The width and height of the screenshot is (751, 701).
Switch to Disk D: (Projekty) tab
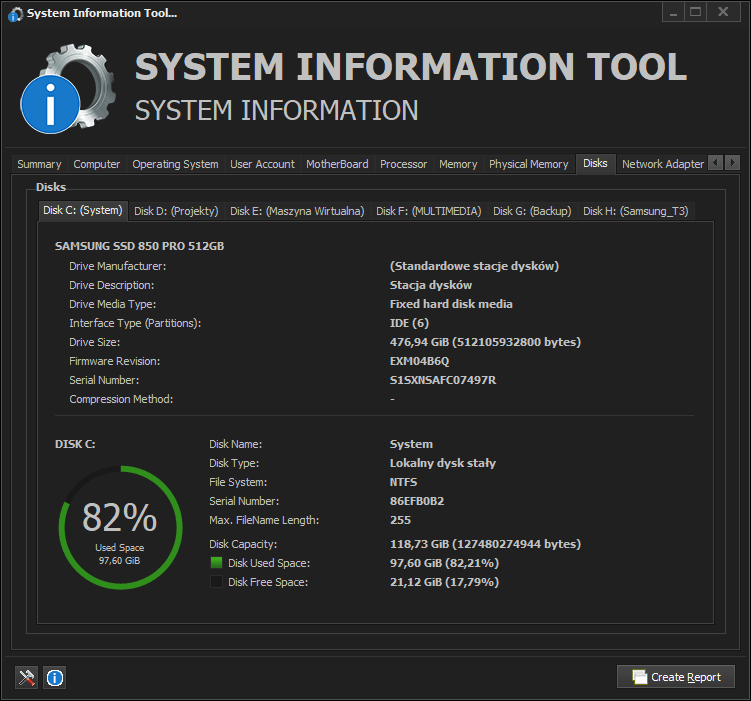tap(176, 211)
